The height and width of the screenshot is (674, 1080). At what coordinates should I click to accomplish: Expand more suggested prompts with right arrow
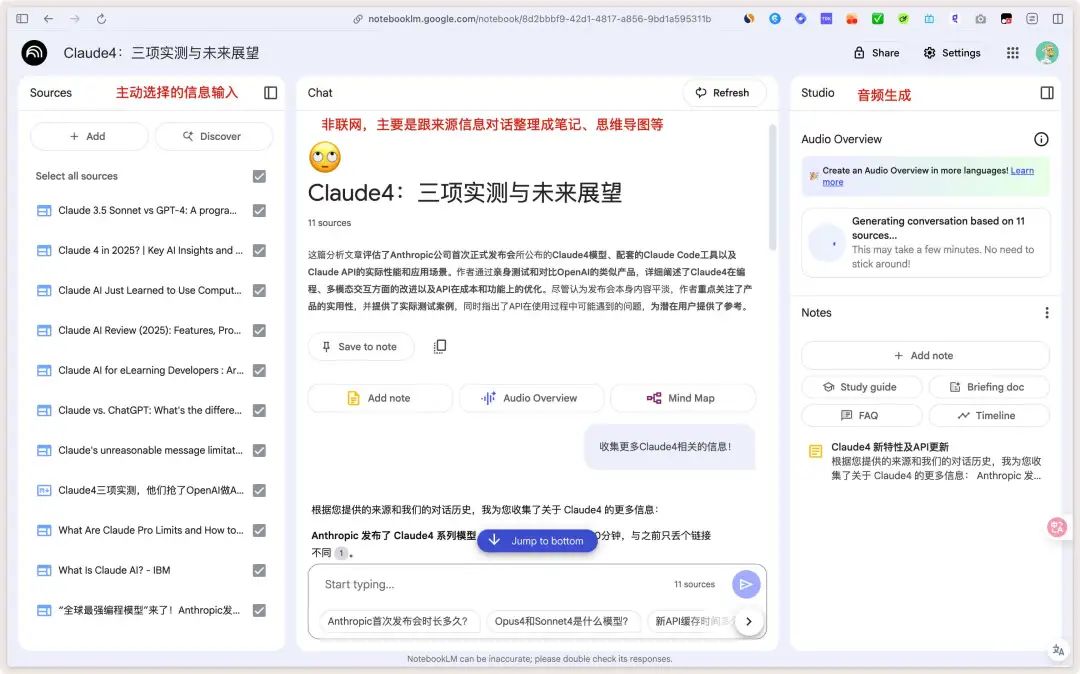tap(749, 620)
